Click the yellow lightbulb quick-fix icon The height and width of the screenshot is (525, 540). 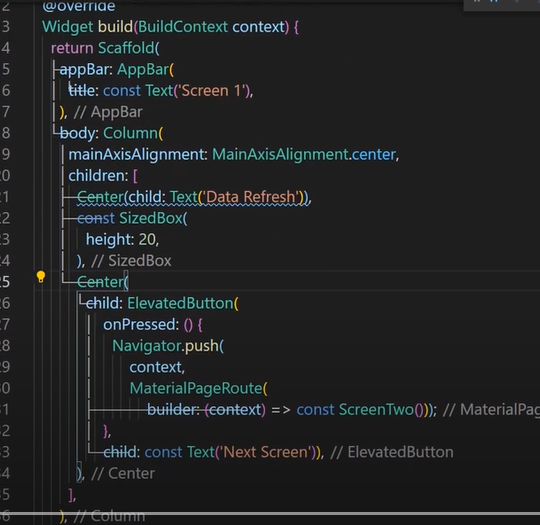[x=41, y=277]
